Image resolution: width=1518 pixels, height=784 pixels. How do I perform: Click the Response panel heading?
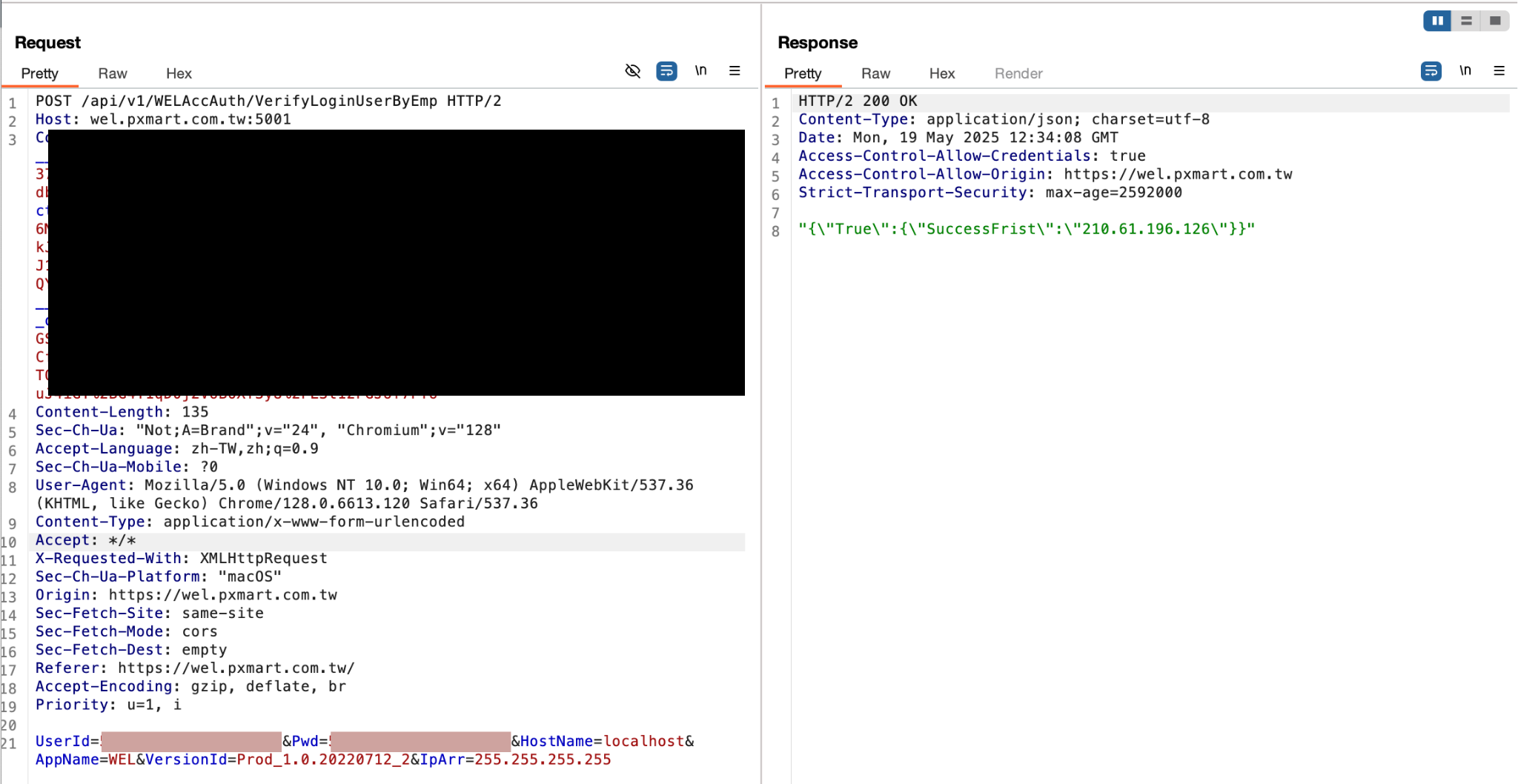[818, 43]
